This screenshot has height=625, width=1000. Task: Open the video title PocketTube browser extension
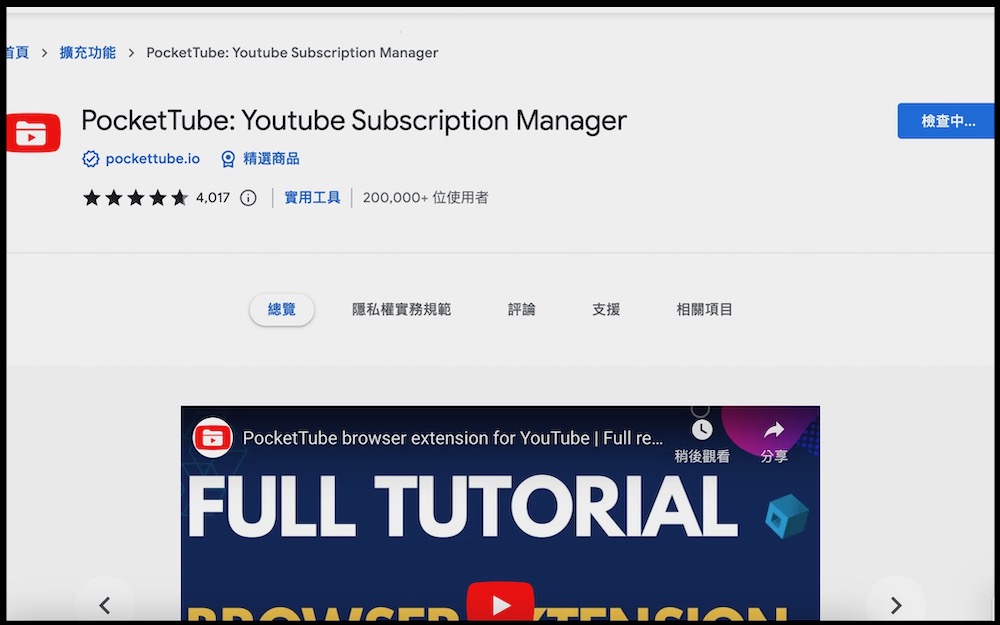pyautogui.click(x=453, y=438)
